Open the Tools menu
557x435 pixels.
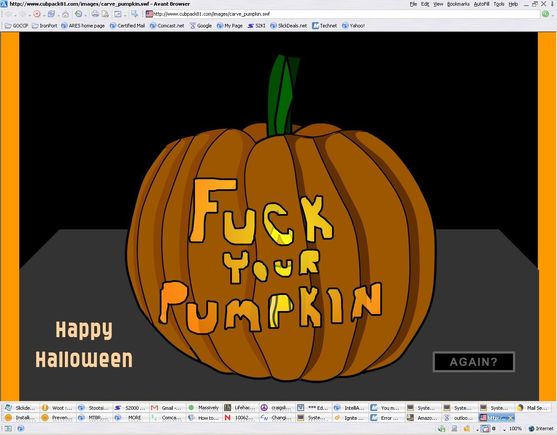coord(499,4)
